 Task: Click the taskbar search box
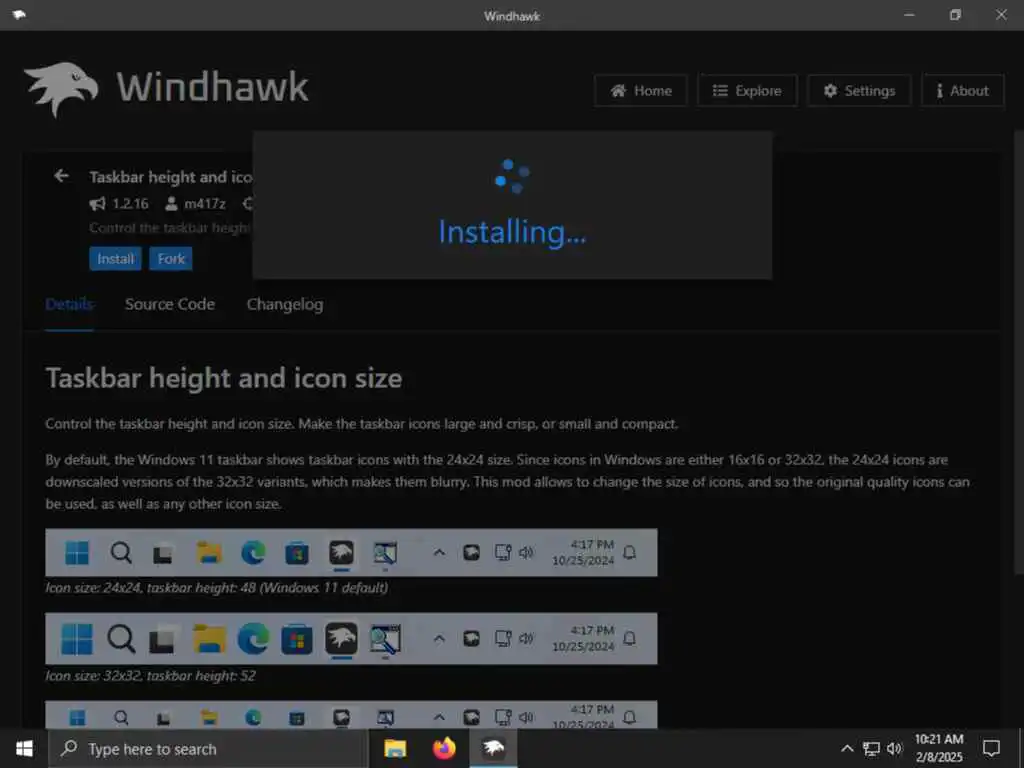[208, 748]
